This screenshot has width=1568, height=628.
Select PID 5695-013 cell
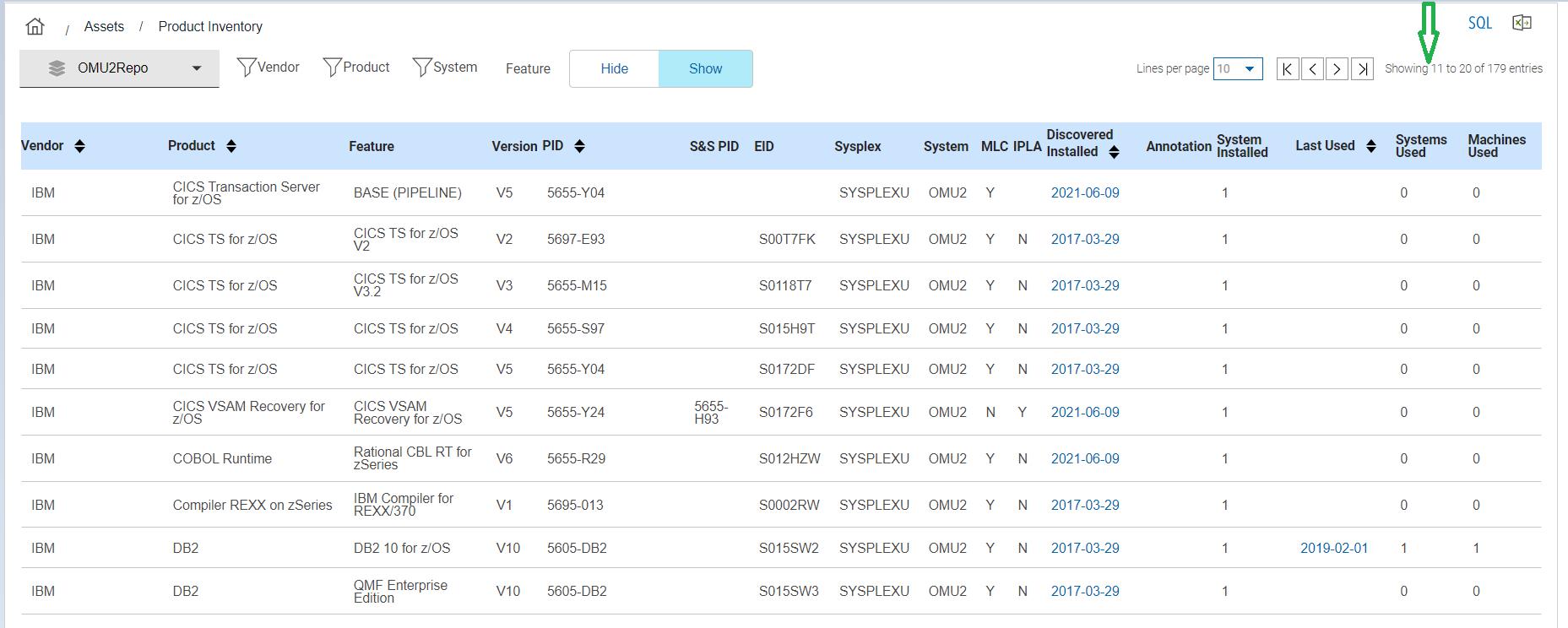point(575,505)
